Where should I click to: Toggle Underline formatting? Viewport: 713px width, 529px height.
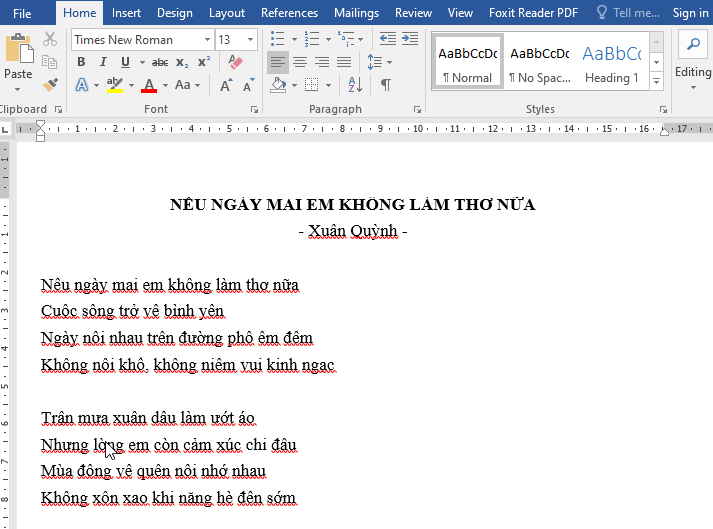pos(126,62)
